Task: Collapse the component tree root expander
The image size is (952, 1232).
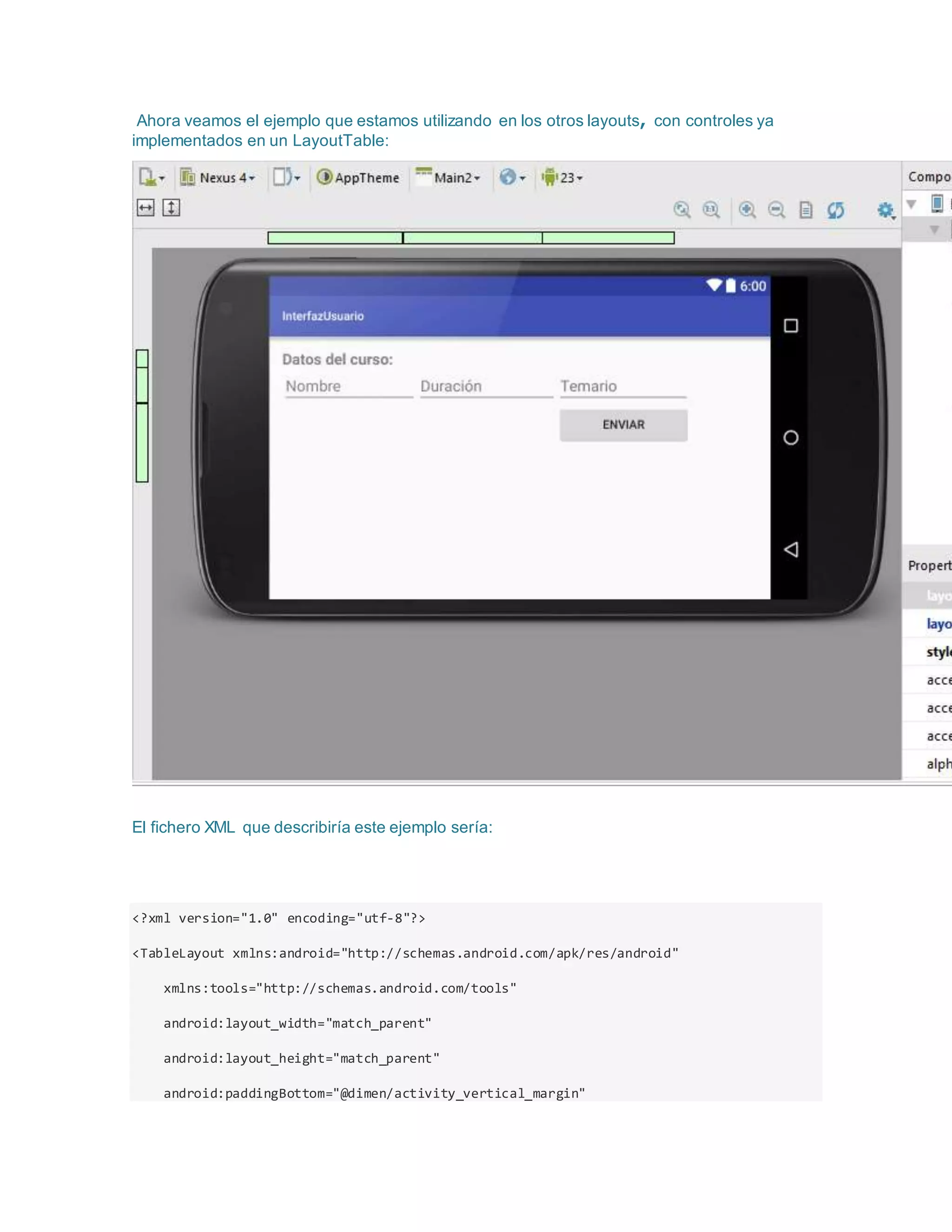Action: point(912,204)
